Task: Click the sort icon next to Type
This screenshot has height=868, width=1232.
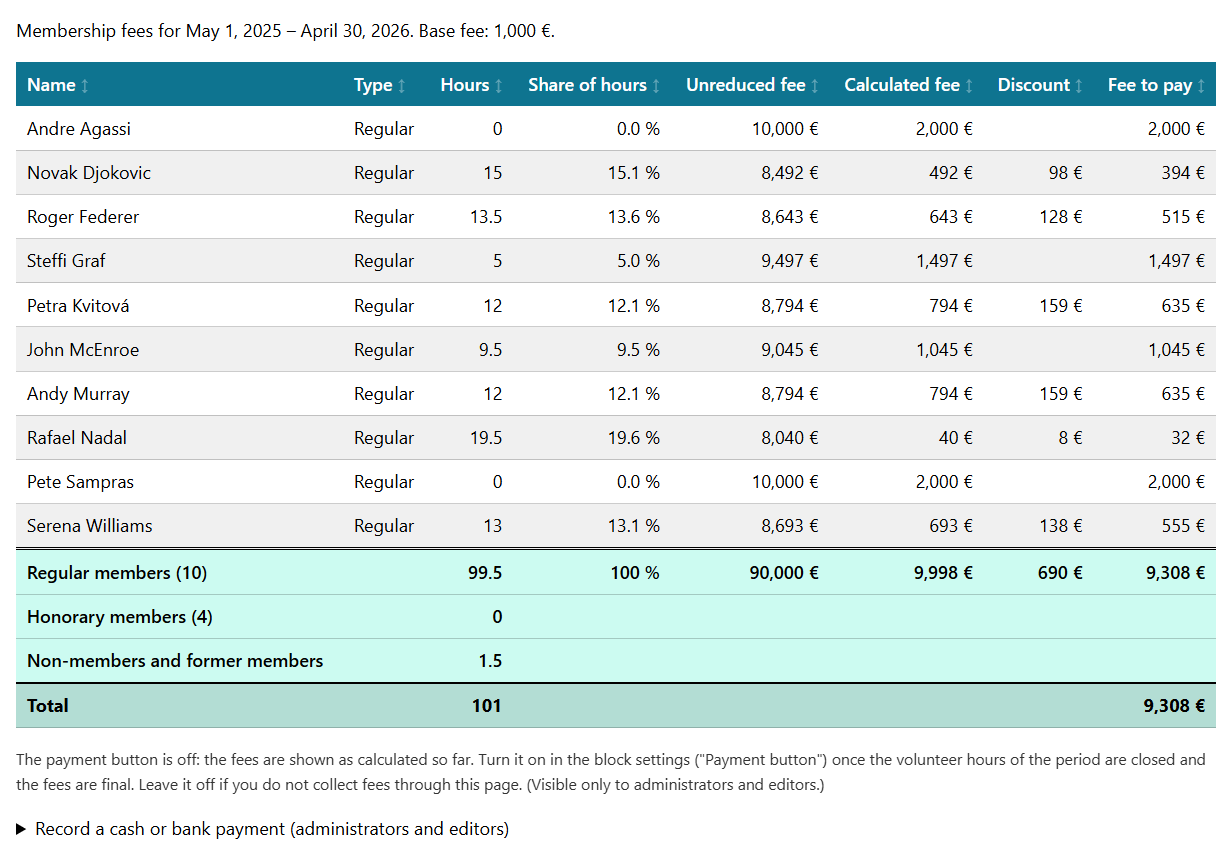Action: click(402, 86)
